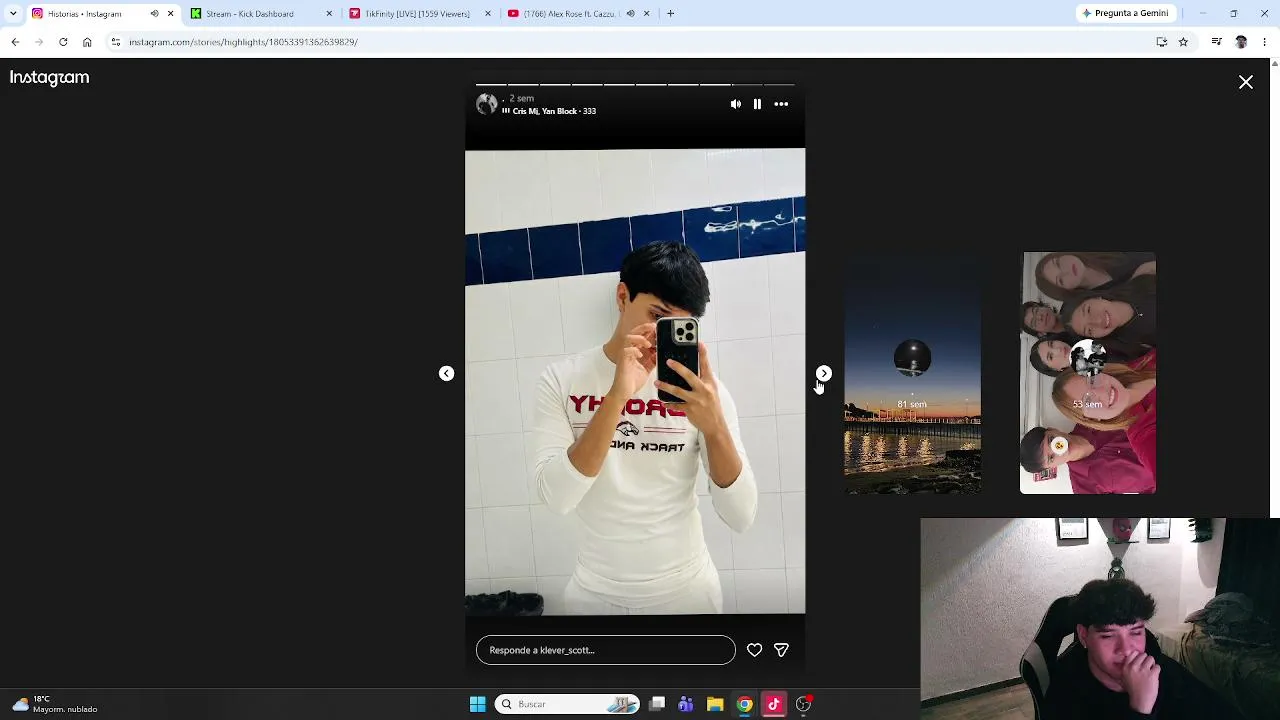Open the story author's profile picture
This screenshot has height=720, width=1280.
(x=487, y=104)
